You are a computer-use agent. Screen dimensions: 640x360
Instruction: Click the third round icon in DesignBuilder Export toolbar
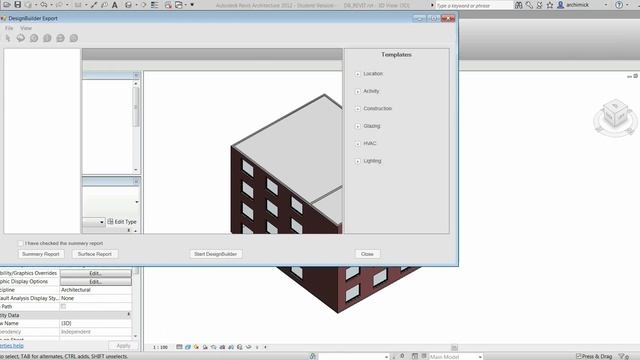click(34, 38)
